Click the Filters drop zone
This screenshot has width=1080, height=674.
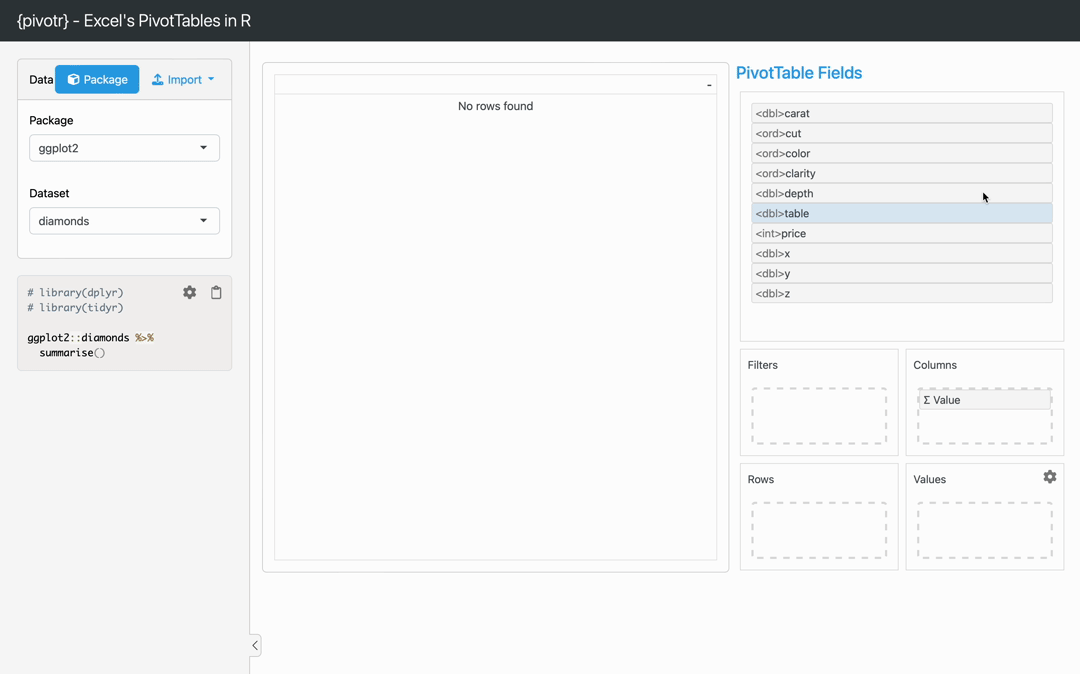819,416
